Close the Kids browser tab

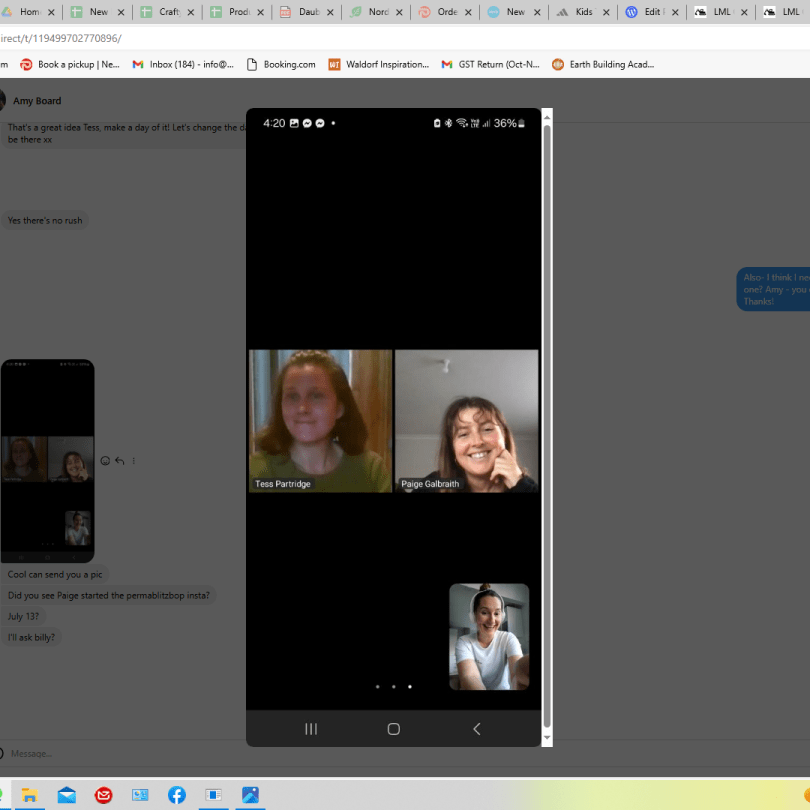tap(607, 13)
